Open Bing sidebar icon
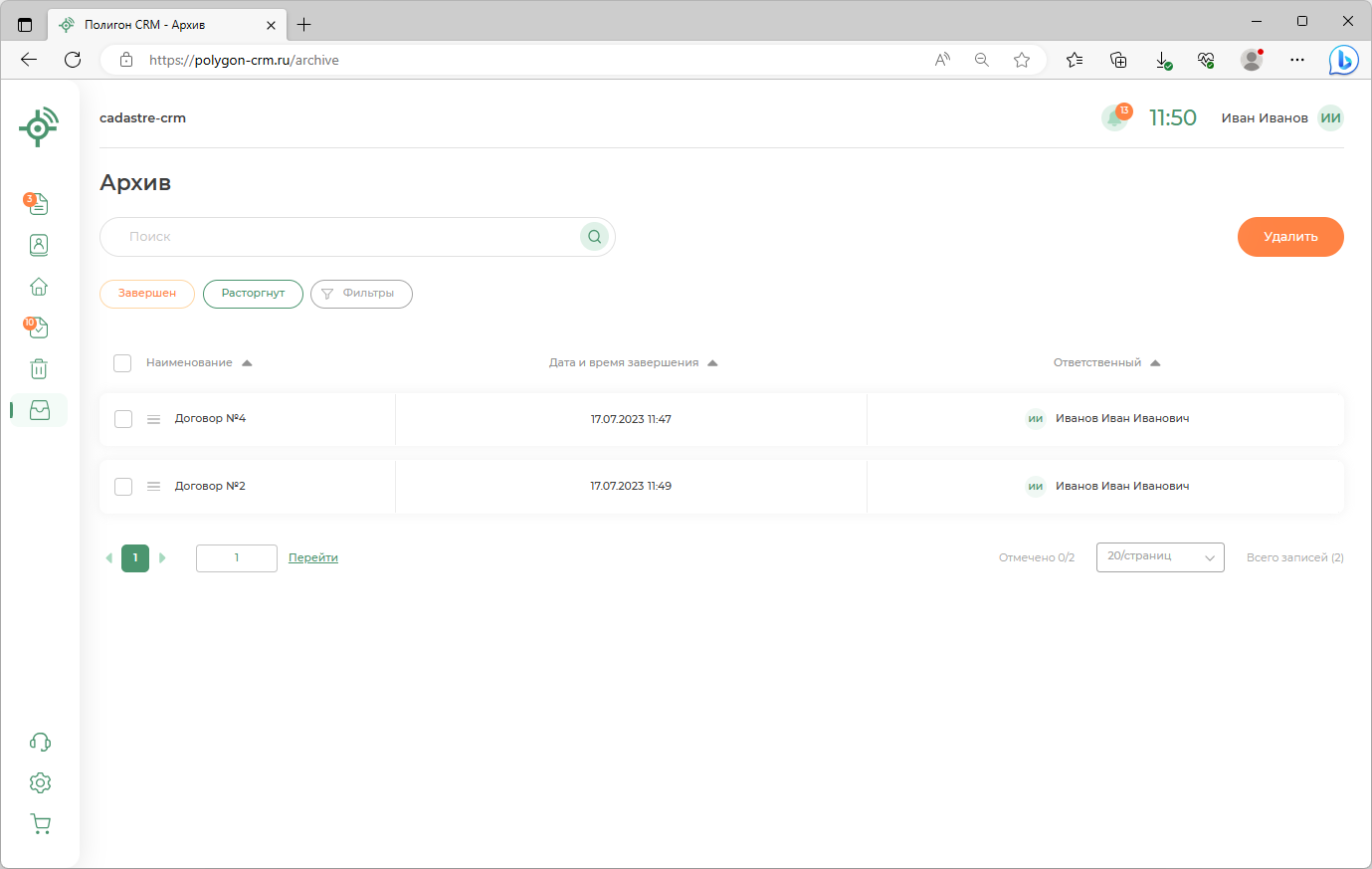This screenshot has width=1372, height=869. [1343, 60]
